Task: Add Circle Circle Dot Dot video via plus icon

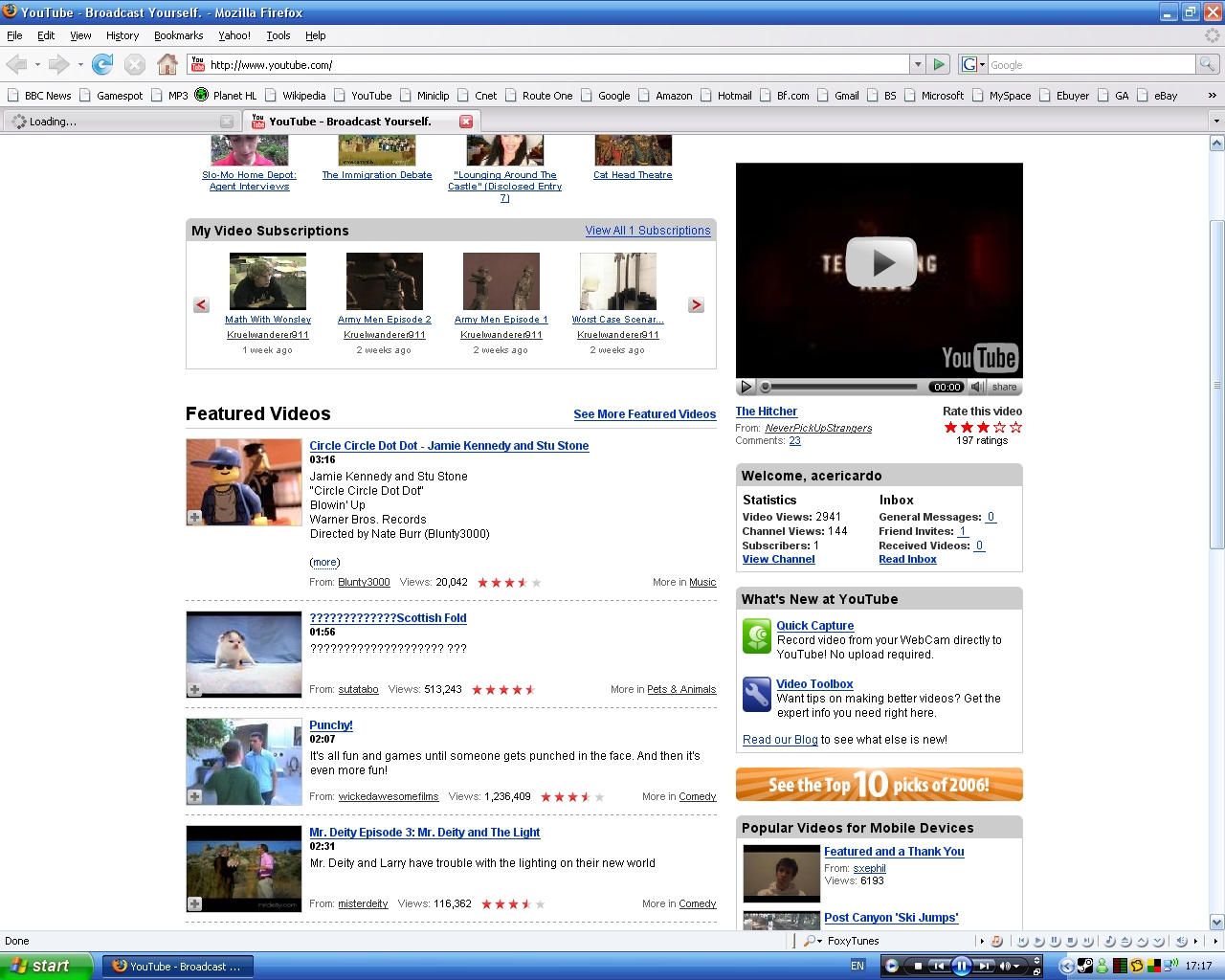Action: (194, 518)
